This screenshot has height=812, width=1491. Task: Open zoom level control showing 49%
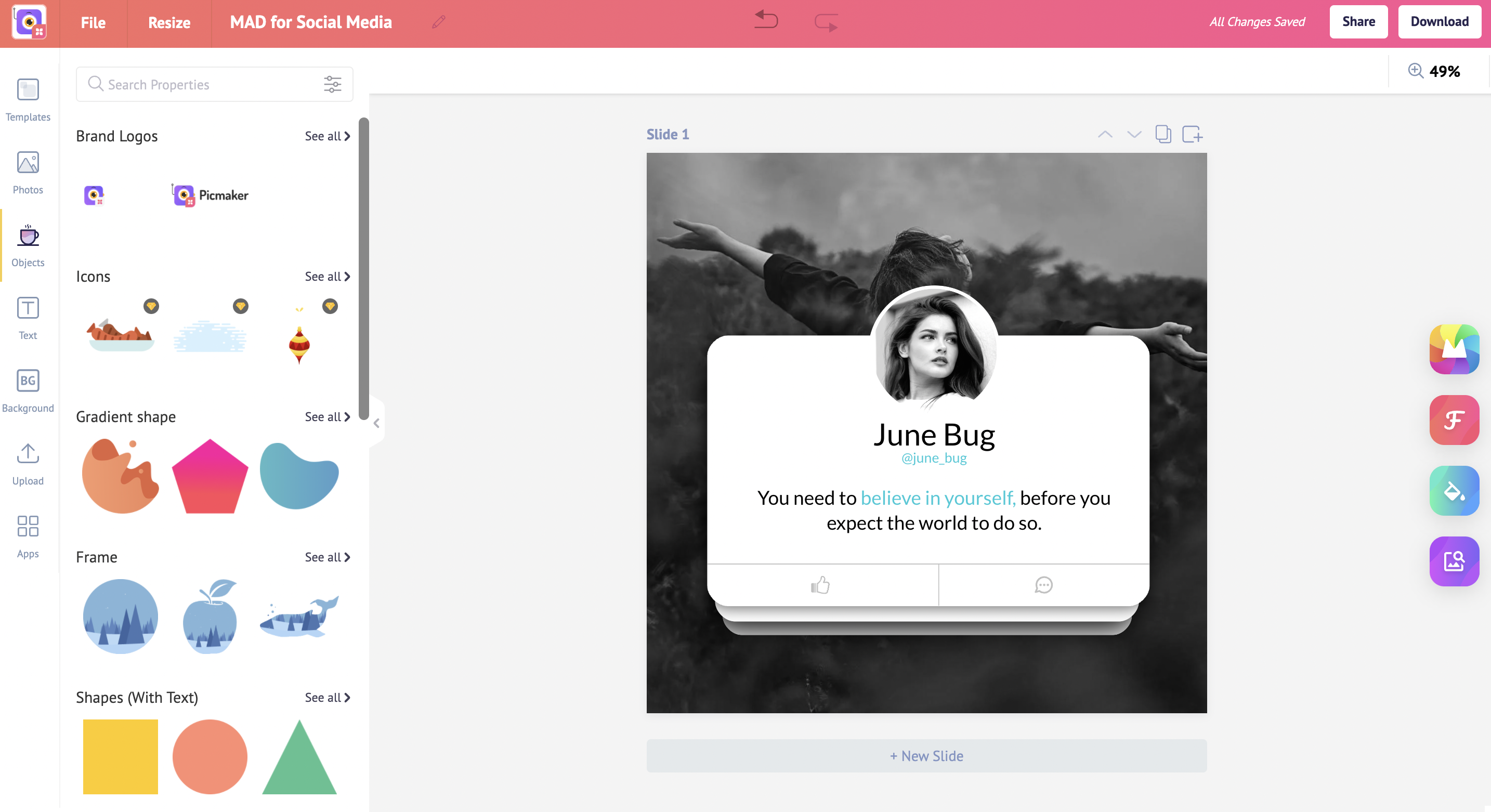tap(1434, 71)
